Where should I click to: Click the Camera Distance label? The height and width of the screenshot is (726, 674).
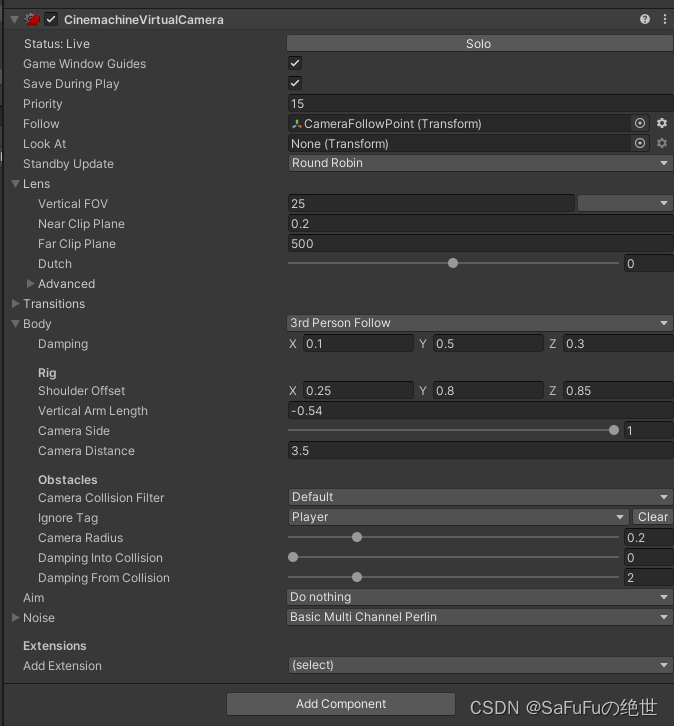click(87, 451)
